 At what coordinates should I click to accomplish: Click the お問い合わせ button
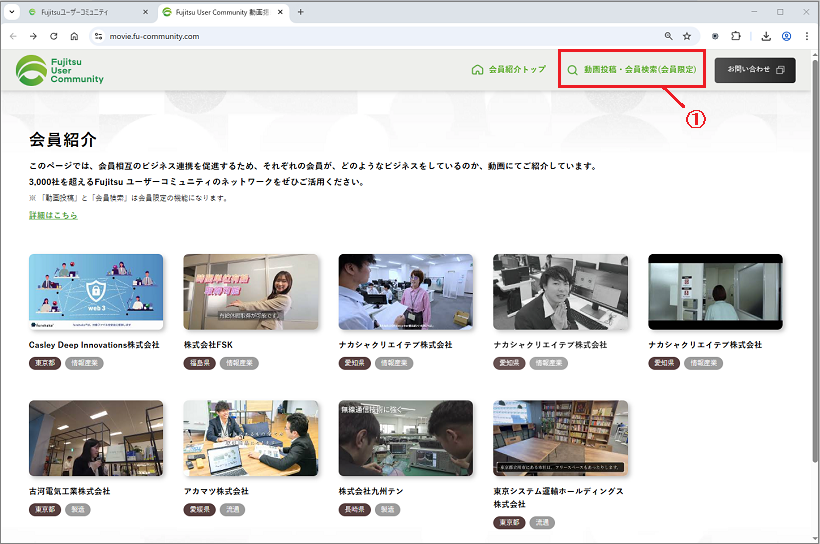tap(755, 70)
